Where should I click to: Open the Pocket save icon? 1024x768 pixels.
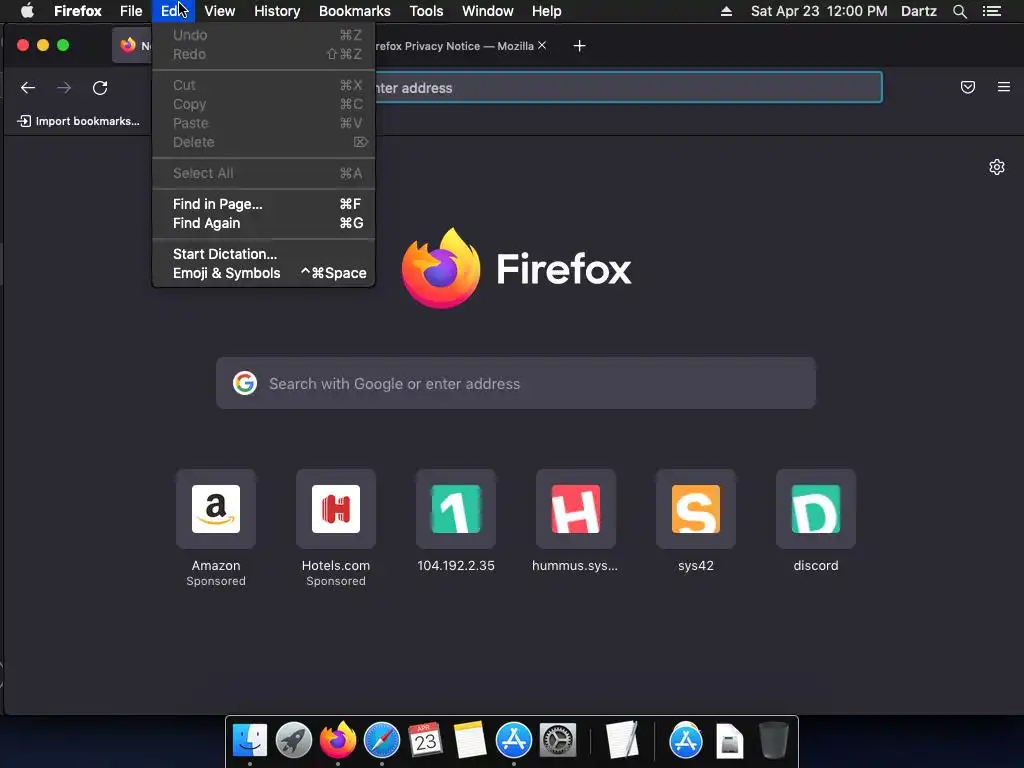coord(968,87)
